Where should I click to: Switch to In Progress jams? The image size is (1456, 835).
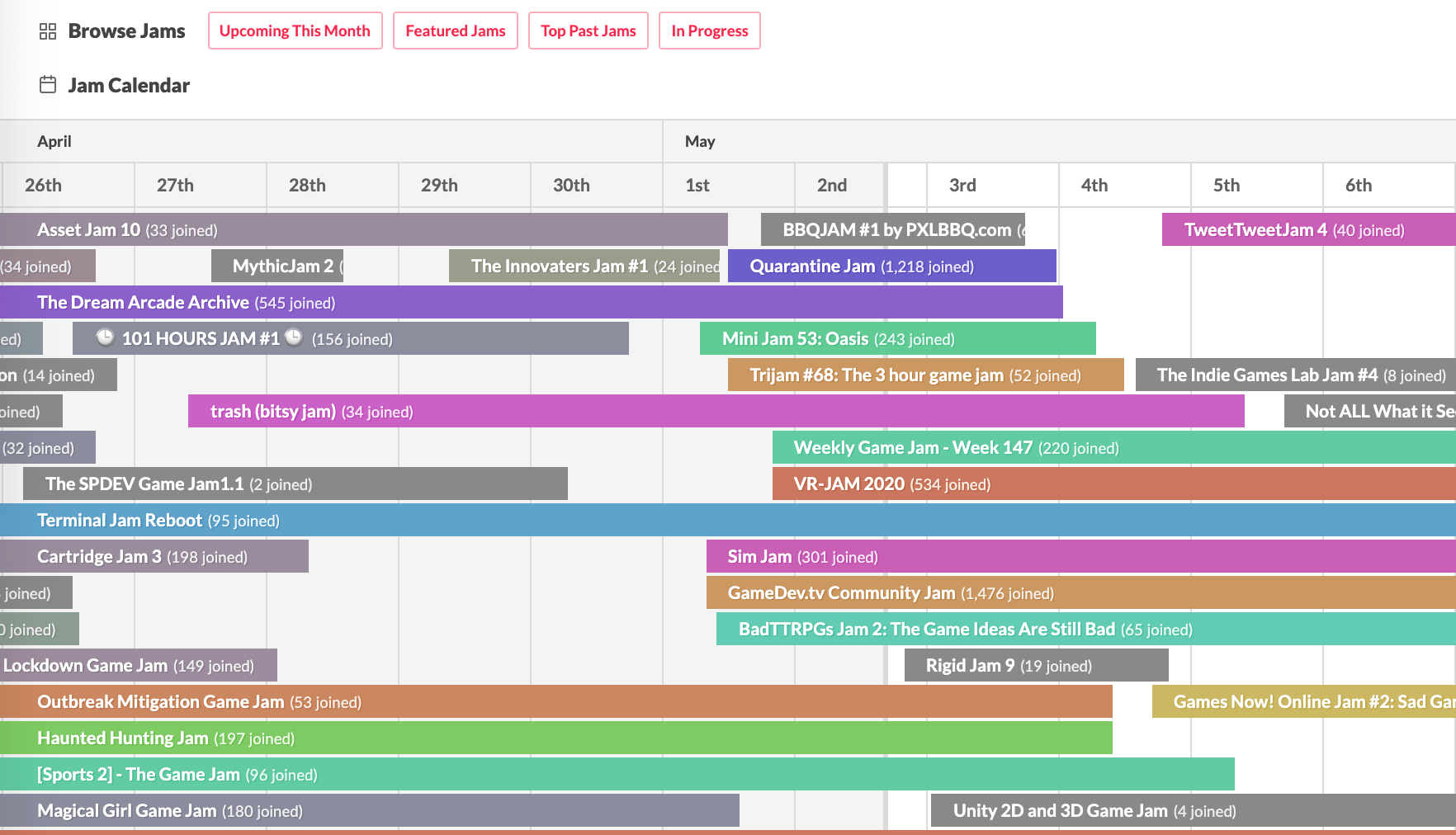pyautogui.click(x=709, y=31)
